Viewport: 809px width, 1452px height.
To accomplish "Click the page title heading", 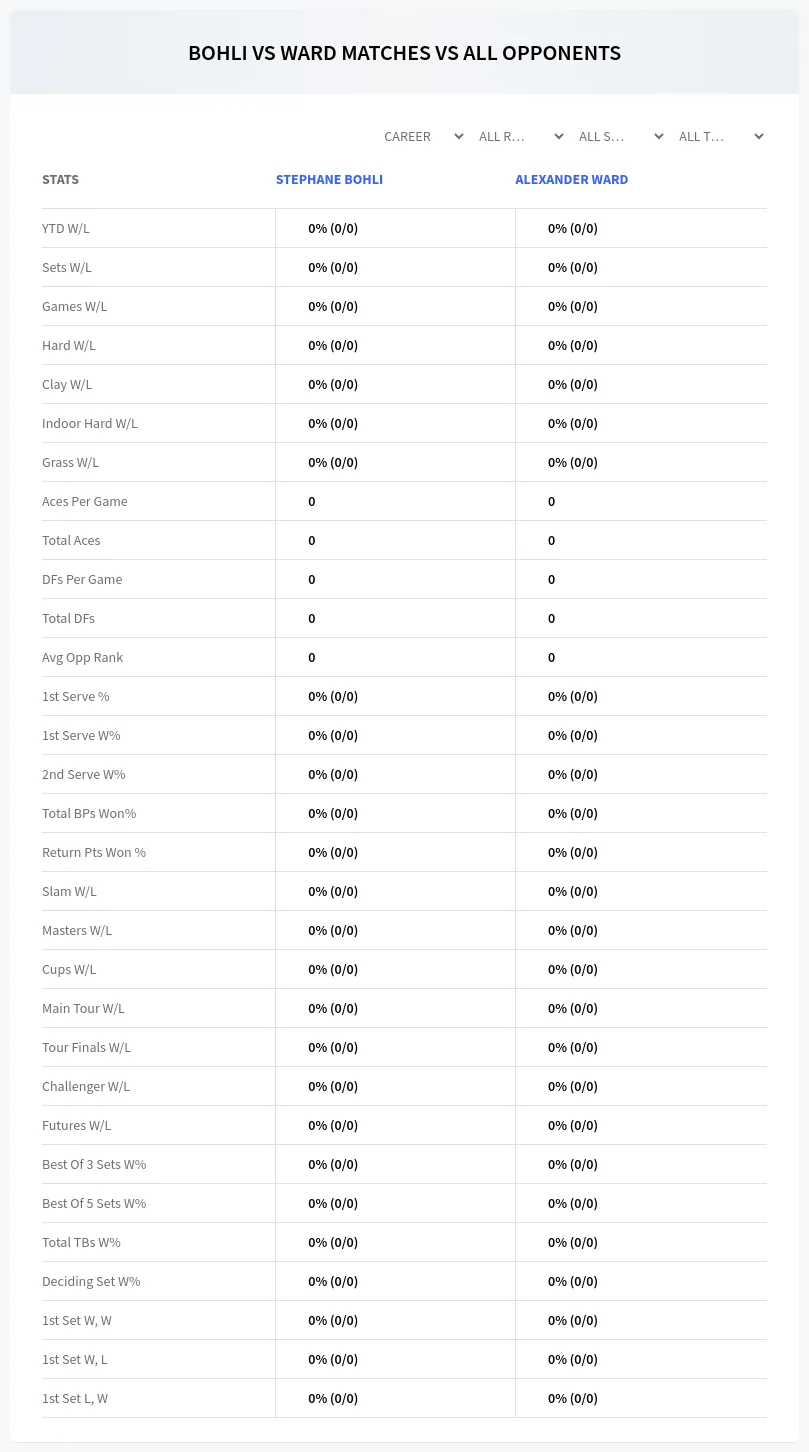I will point(404,53).
